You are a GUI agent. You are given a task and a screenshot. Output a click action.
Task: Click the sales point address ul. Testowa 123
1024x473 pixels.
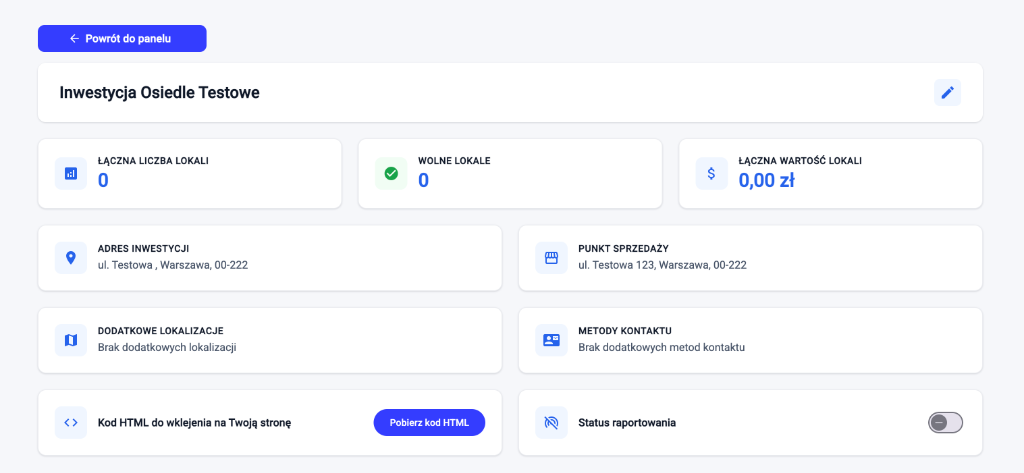coord(662,266)
